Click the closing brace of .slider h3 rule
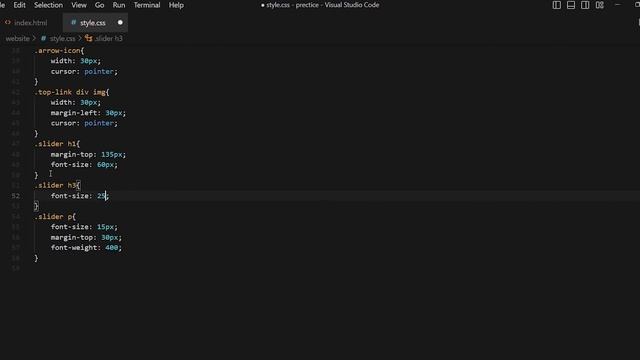The image size is (640, 360). click(x=36, y=206)
